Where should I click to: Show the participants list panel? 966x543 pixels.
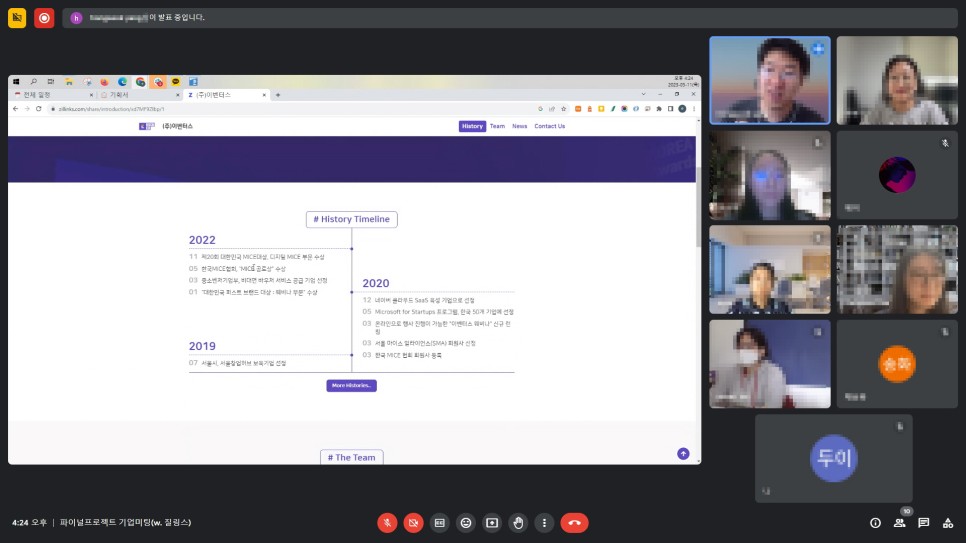[899, 522]
